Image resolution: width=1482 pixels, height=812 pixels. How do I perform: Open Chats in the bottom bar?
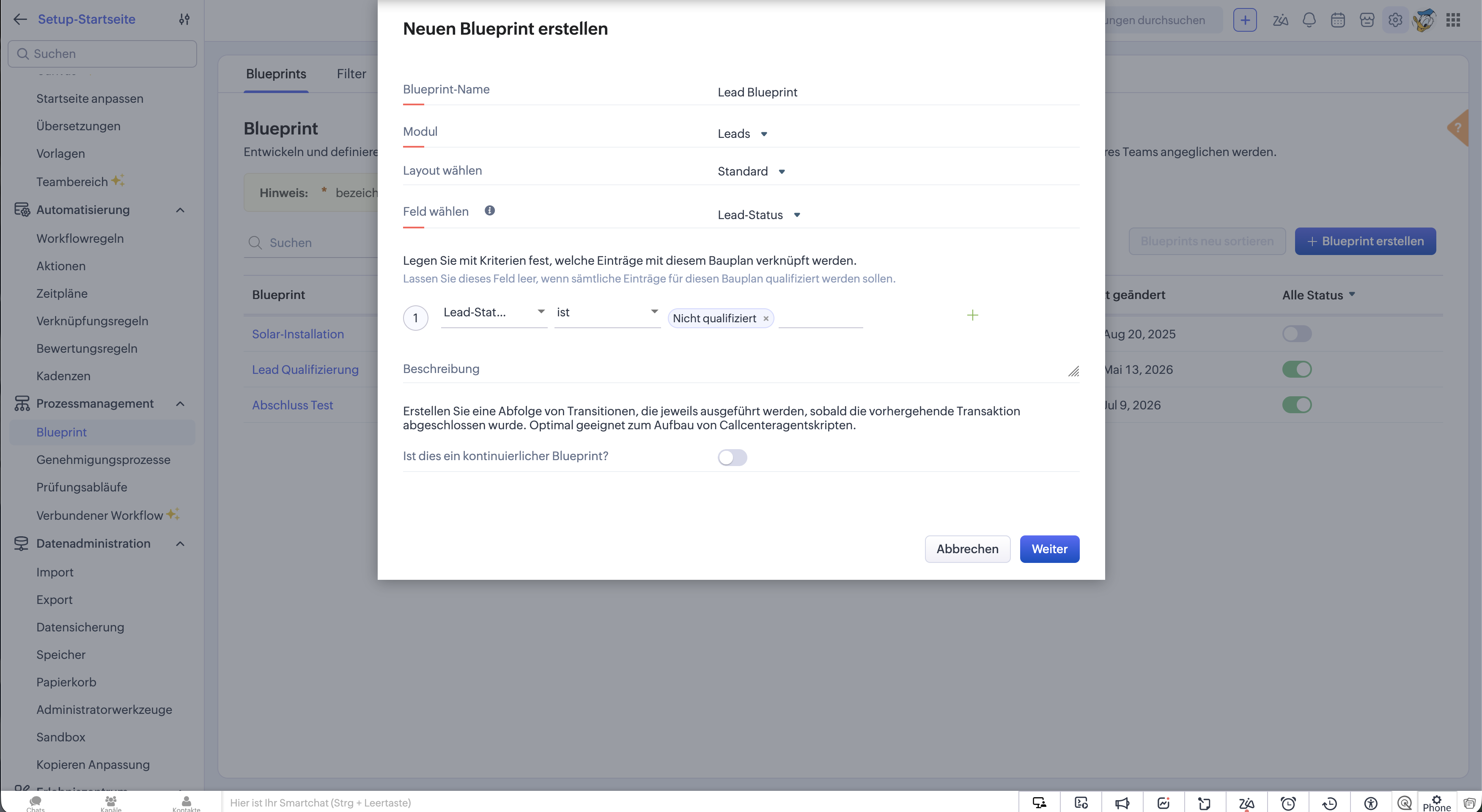point(36,804)
